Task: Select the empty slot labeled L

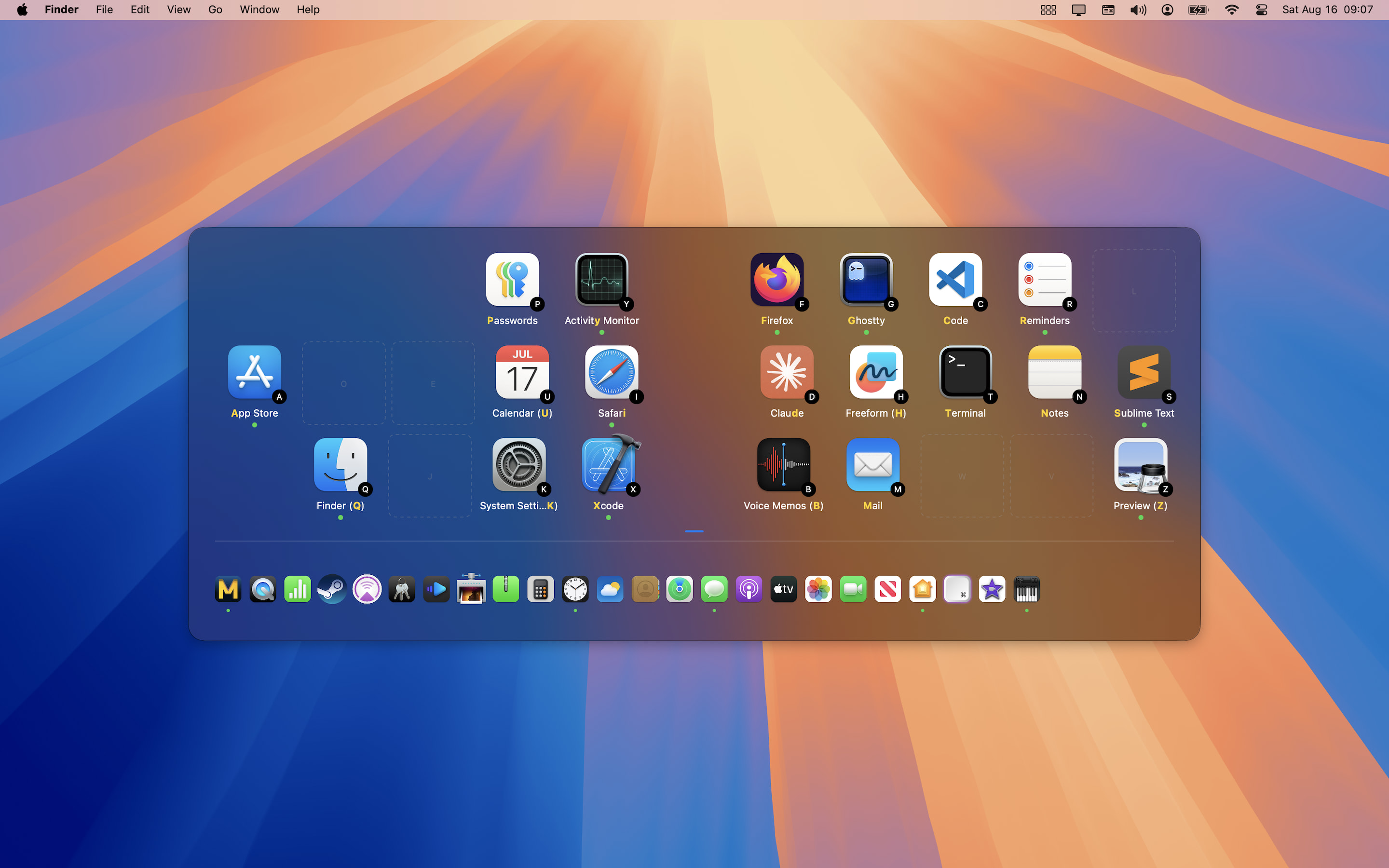Action: coord(1133,290)
